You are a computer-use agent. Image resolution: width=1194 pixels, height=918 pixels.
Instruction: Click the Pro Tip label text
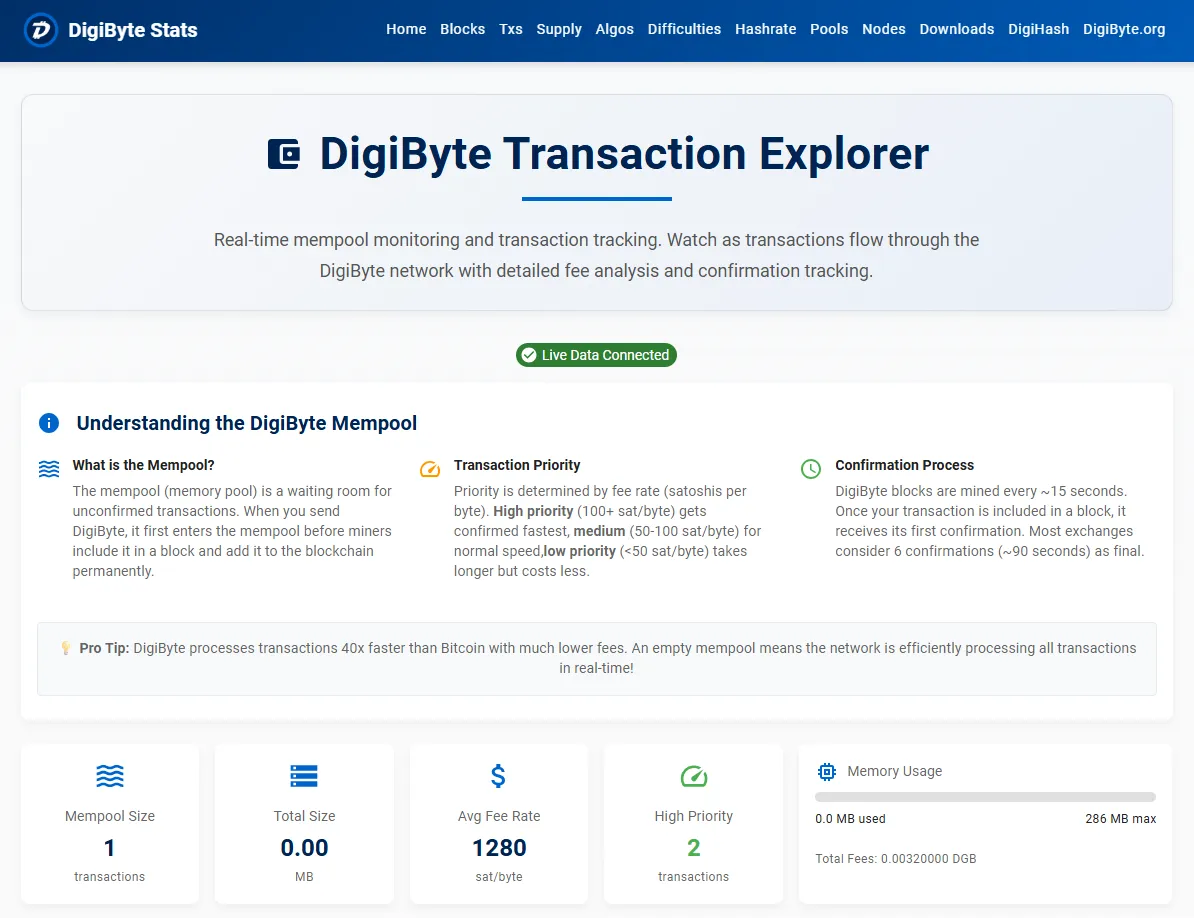tap(104, 649)
